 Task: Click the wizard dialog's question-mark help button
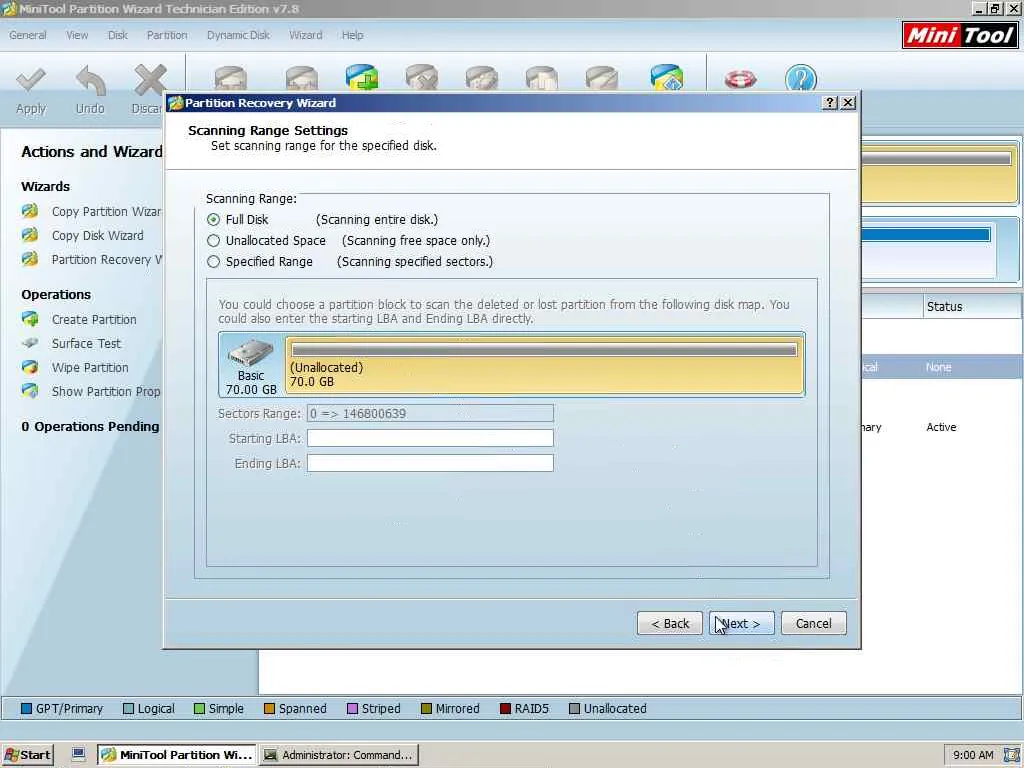829,103
